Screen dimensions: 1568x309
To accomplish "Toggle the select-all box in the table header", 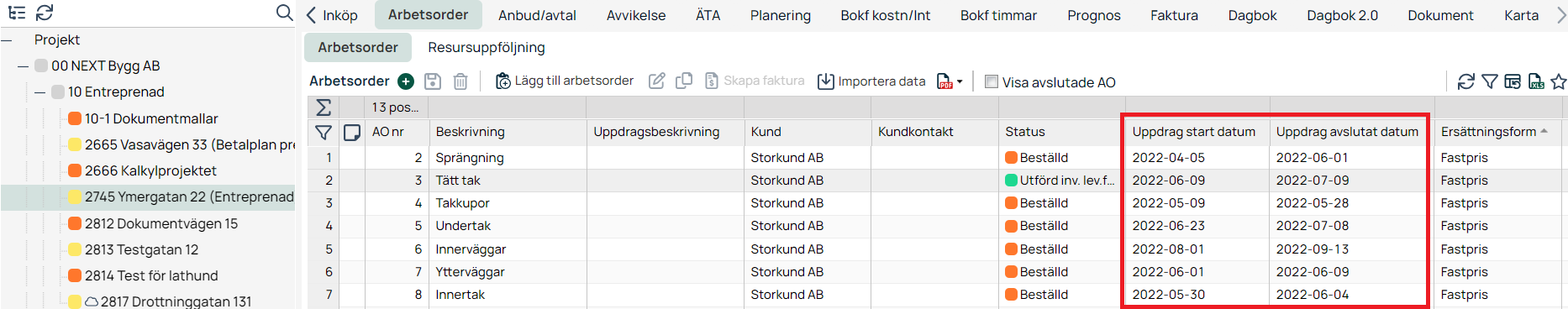I will [352, 132].
